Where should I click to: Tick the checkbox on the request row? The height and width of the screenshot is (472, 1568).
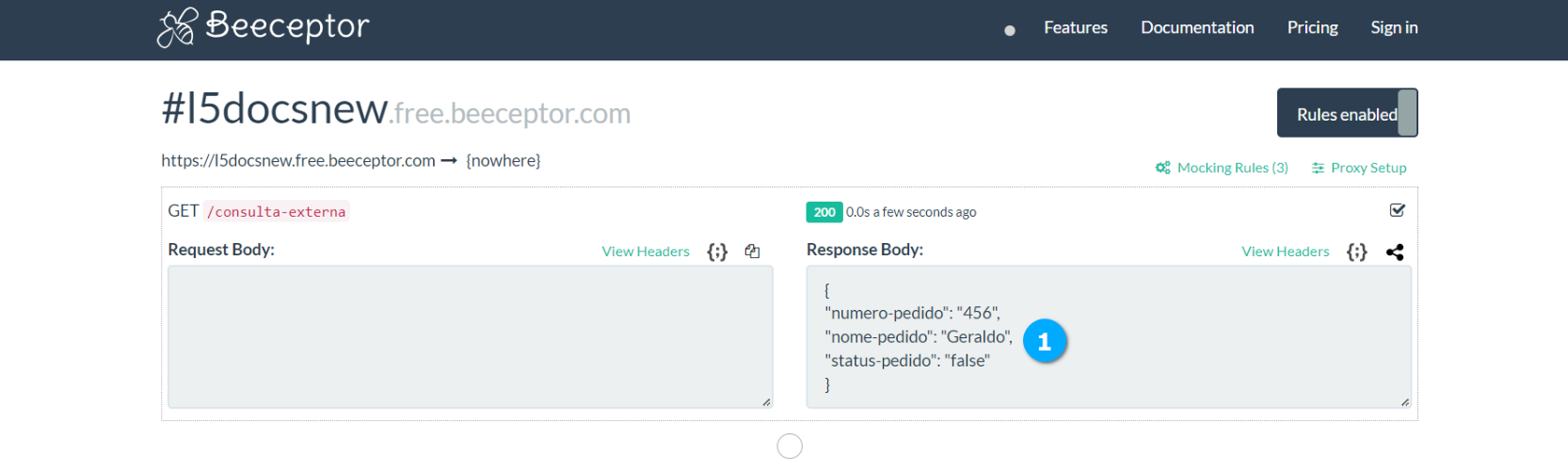[x=1397, y=210]
